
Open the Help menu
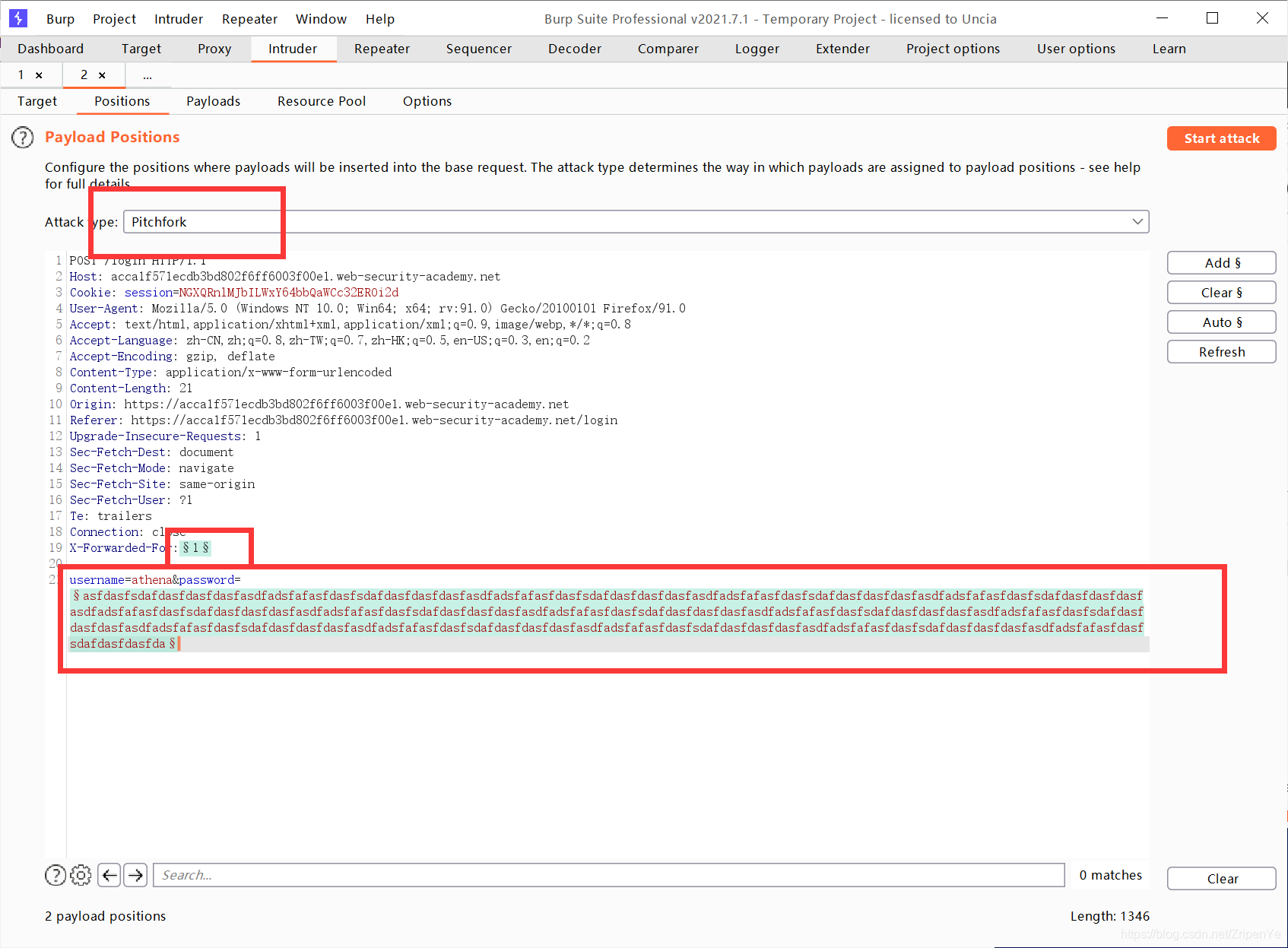coord(380,19)
